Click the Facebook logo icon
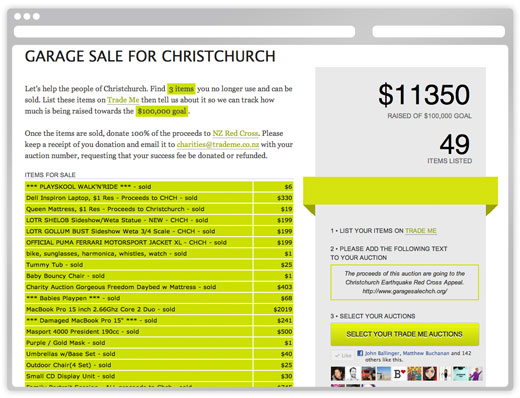 click(360, 353)
